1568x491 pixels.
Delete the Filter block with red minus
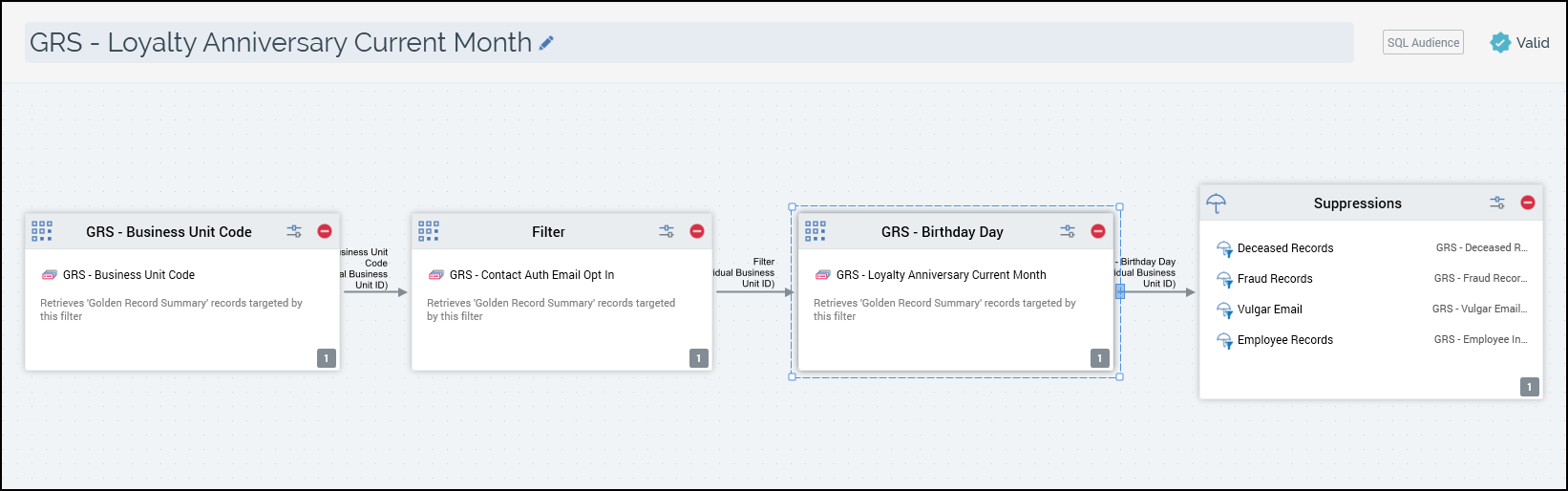coord(697,231)
